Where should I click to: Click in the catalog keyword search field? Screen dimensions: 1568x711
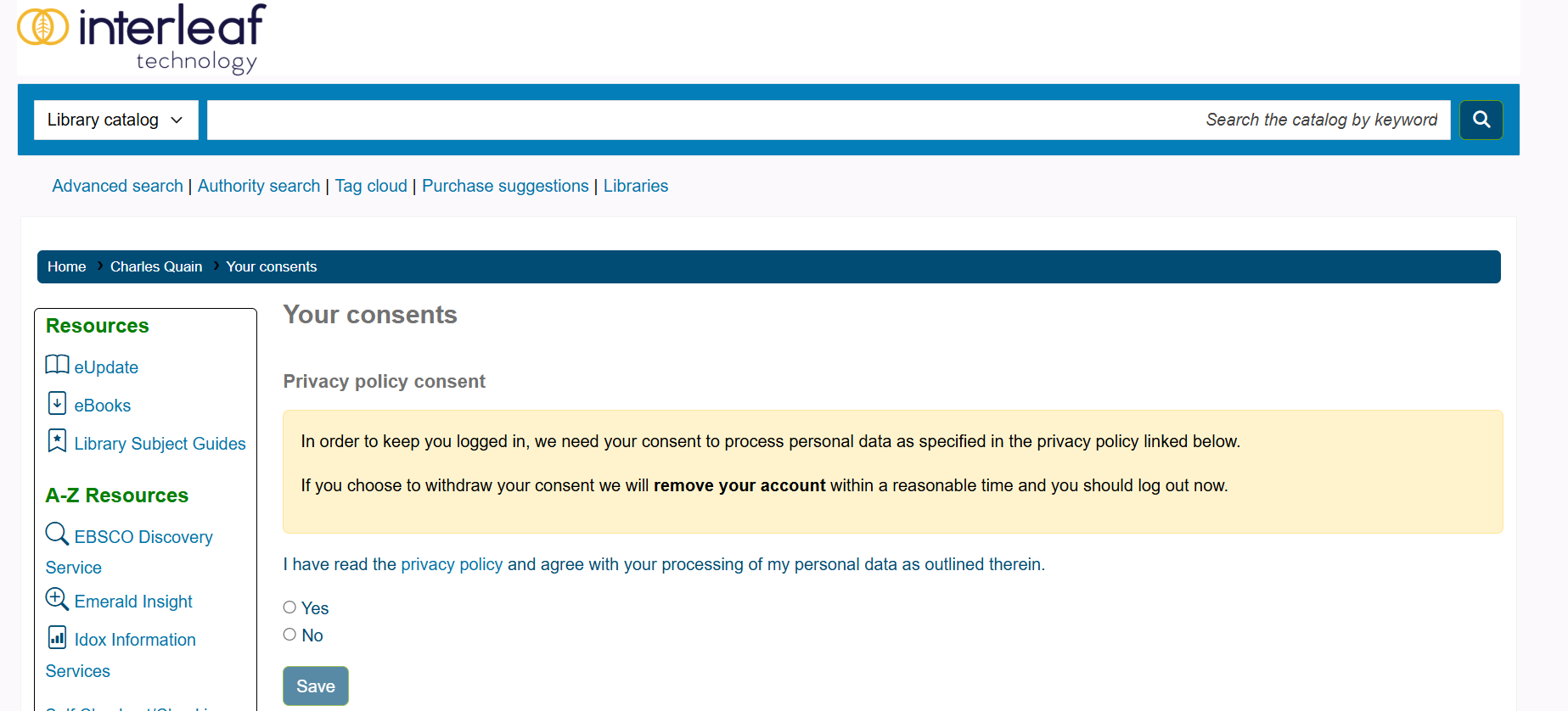[828, 120]
